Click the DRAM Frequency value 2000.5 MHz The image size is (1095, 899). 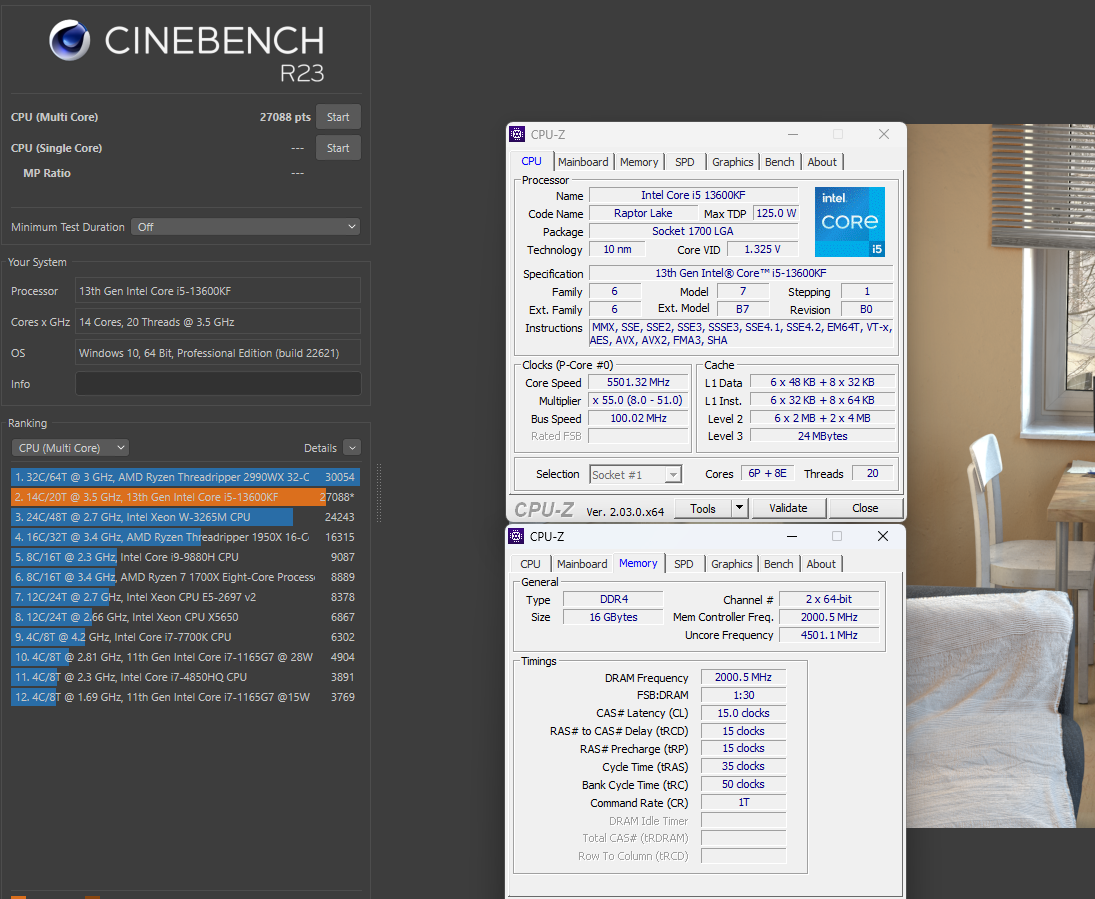point(743,677)
